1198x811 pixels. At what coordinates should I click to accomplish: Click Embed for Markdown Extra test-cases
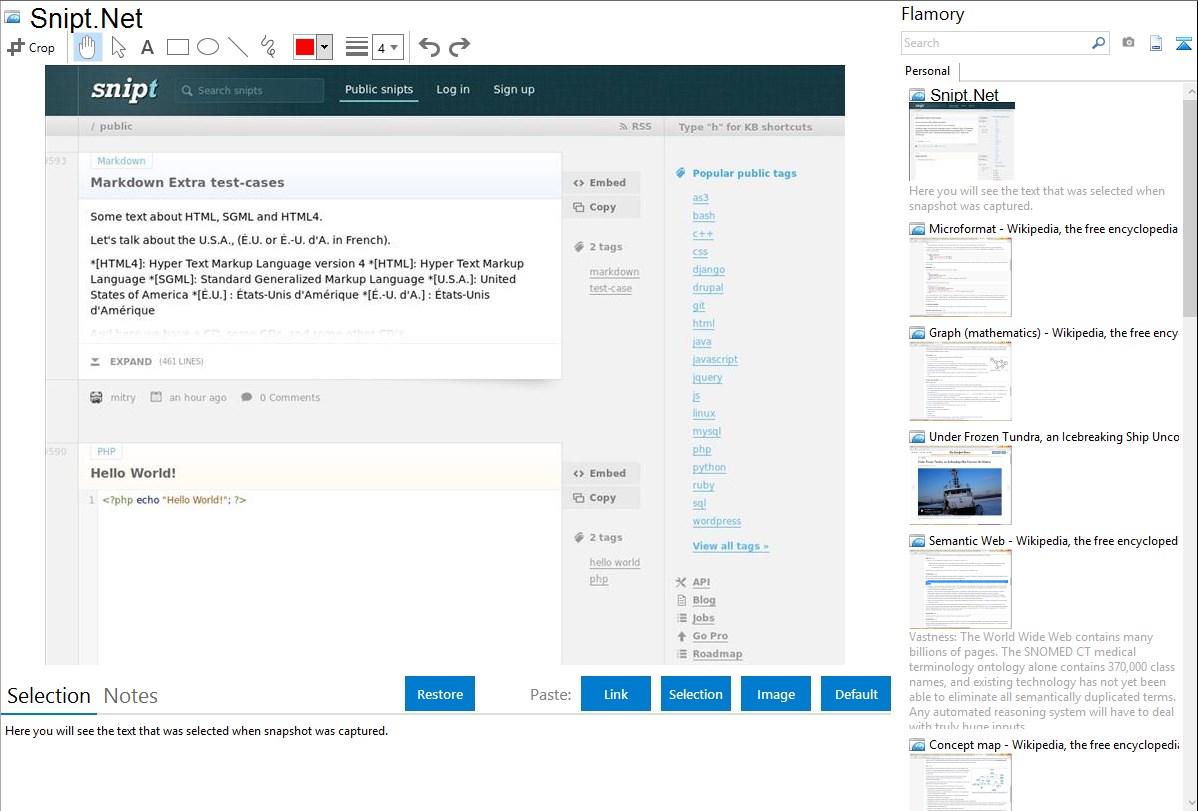600,183
